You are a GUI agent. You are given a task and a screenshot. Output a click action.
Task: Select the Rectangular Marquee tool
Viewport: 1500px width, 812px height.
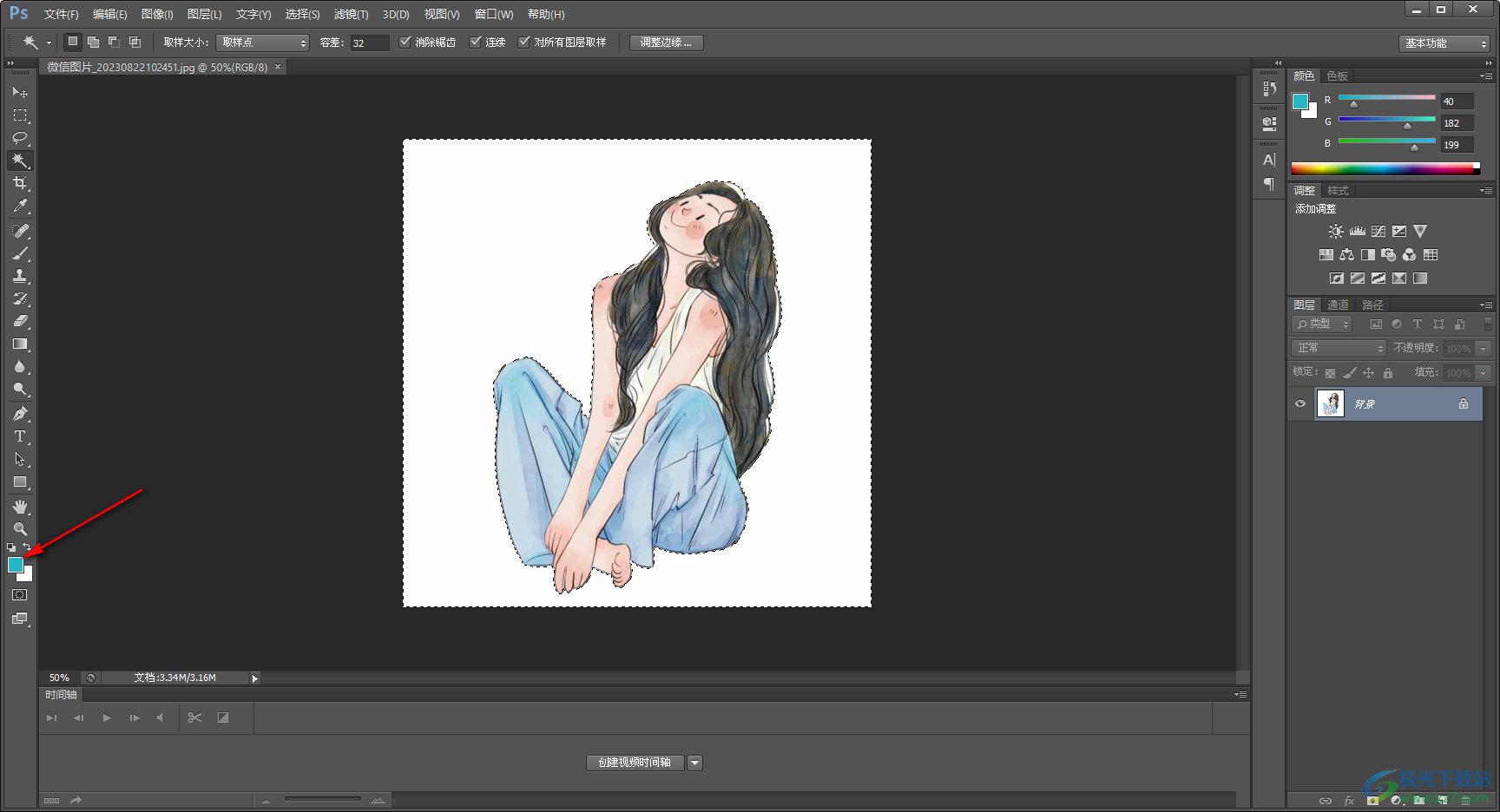click(x=20, y=115)
